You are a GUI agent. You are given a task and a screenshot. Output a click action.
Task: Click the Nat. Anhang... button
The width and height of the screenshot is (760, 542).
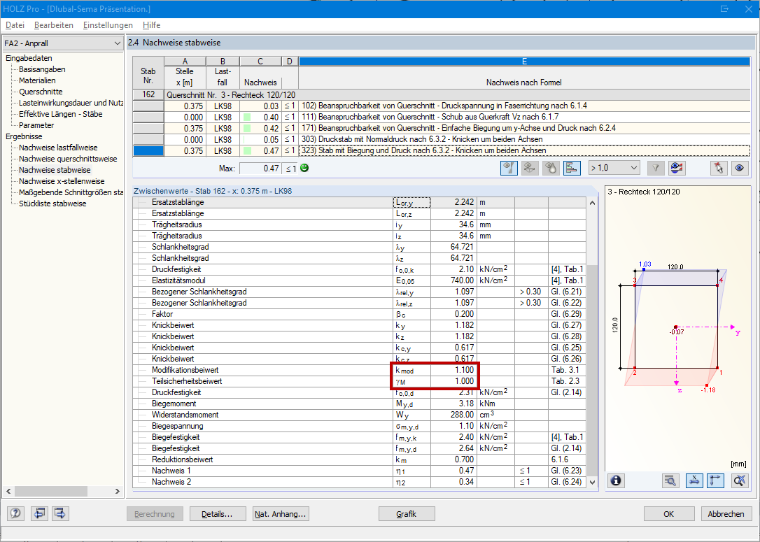tap(280, 514)
